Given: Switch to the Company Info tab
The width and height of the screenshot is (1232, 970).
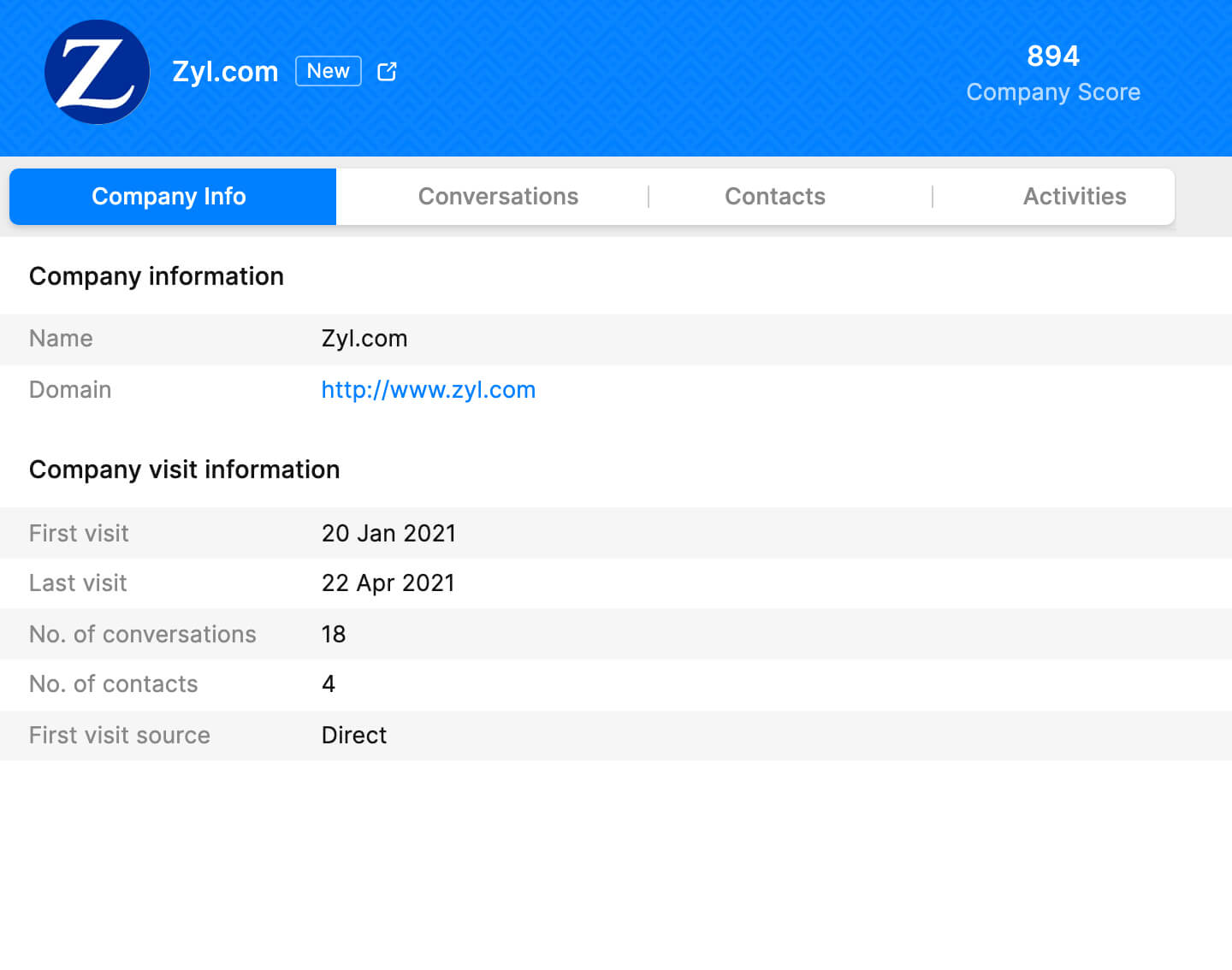Looking at the screenshot, I should coord(169,197).
